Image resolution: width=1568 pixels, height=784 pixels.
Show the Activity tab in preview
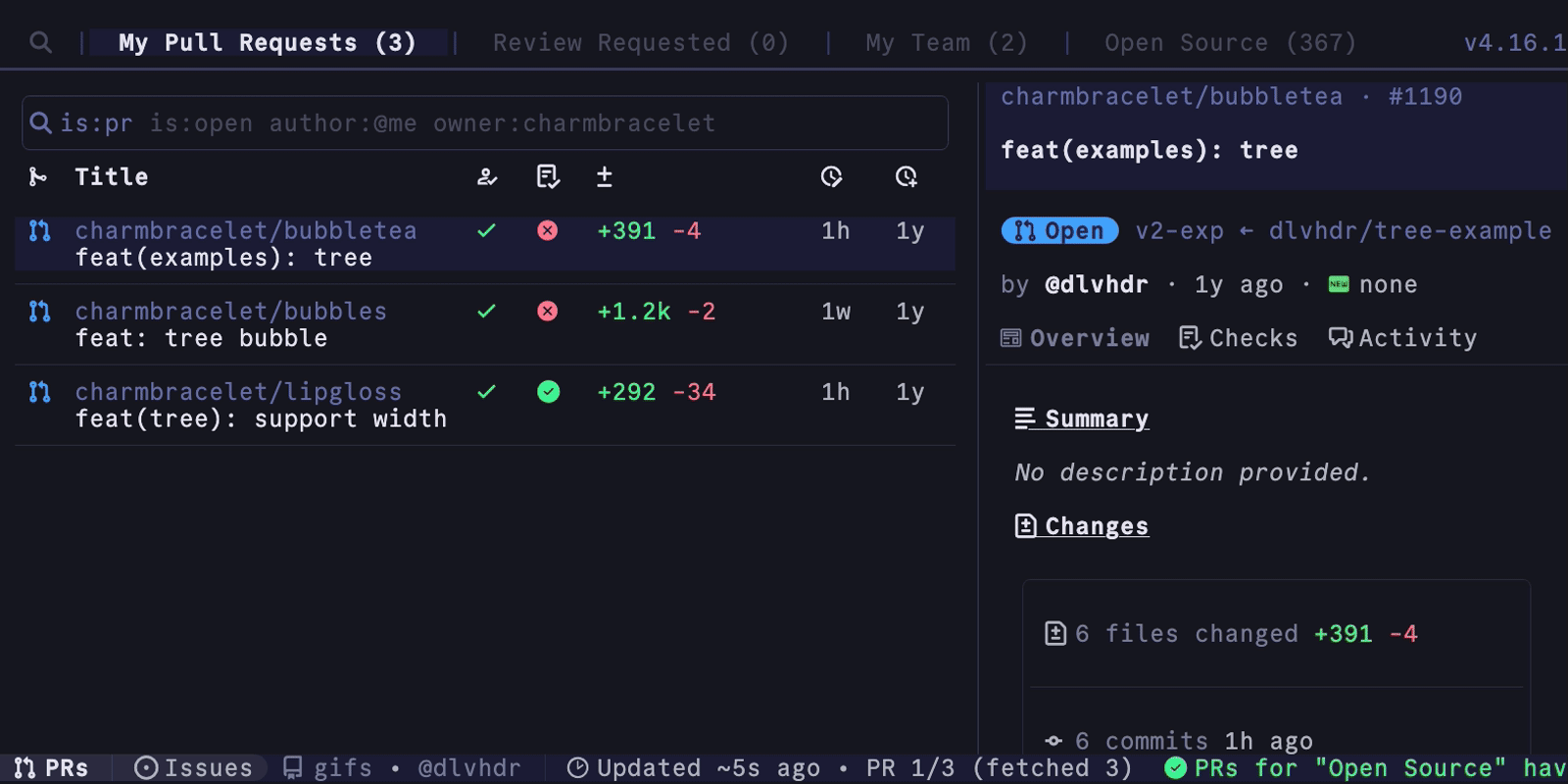[1402, 338]
